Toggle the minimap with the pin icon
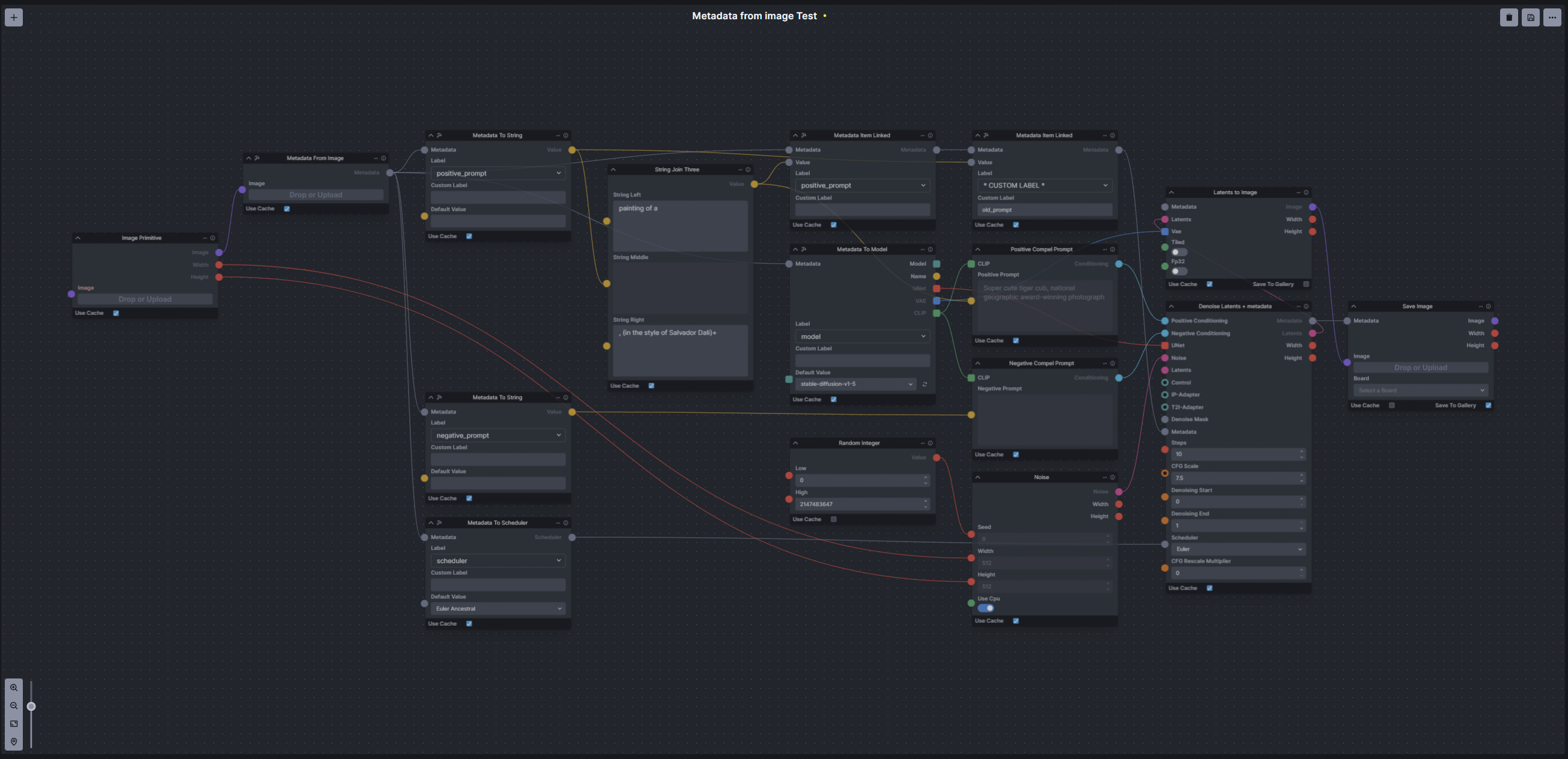 tap(14, 742)
